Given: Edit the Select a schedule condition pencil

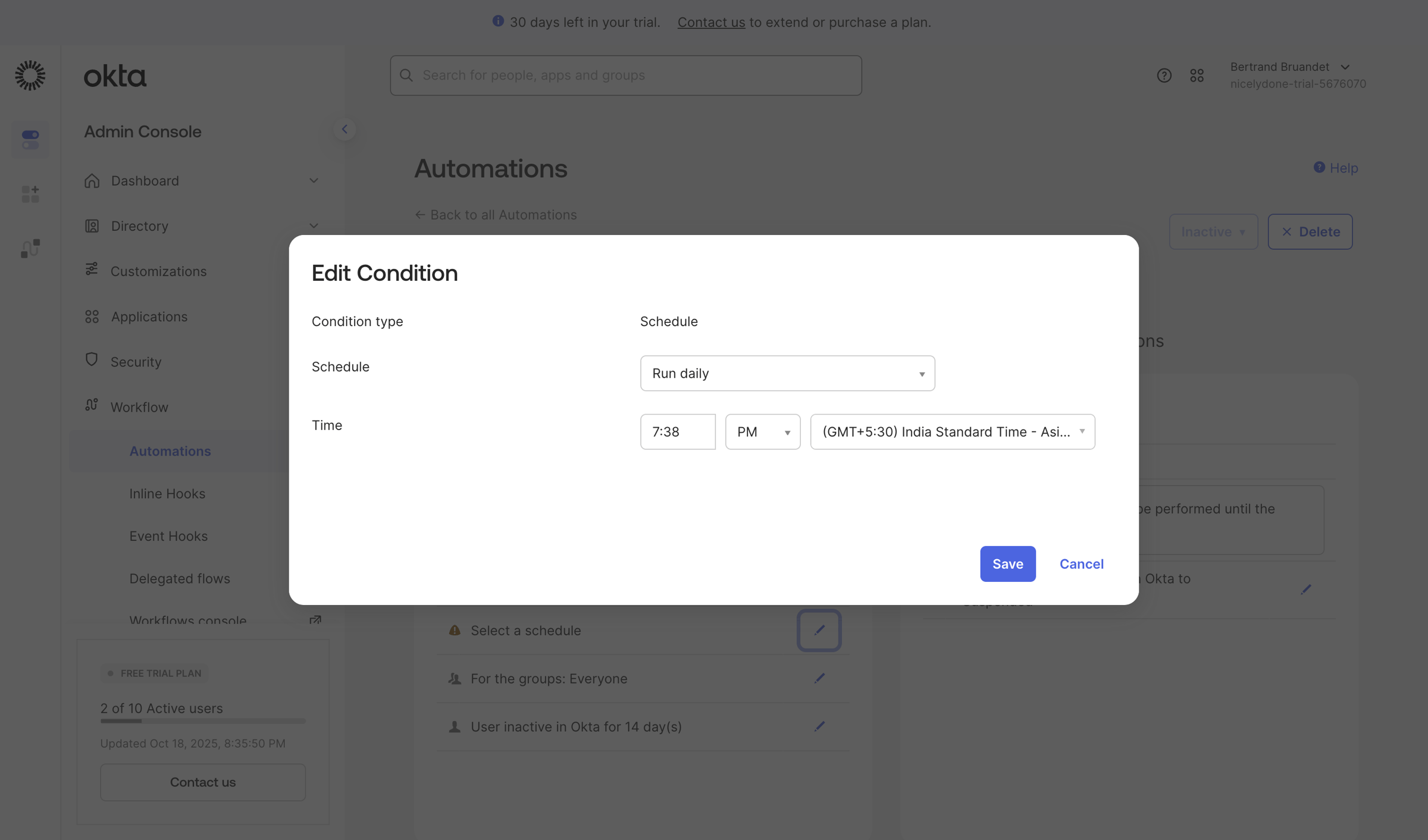Looking at the screenshot, I should point(819,630).
